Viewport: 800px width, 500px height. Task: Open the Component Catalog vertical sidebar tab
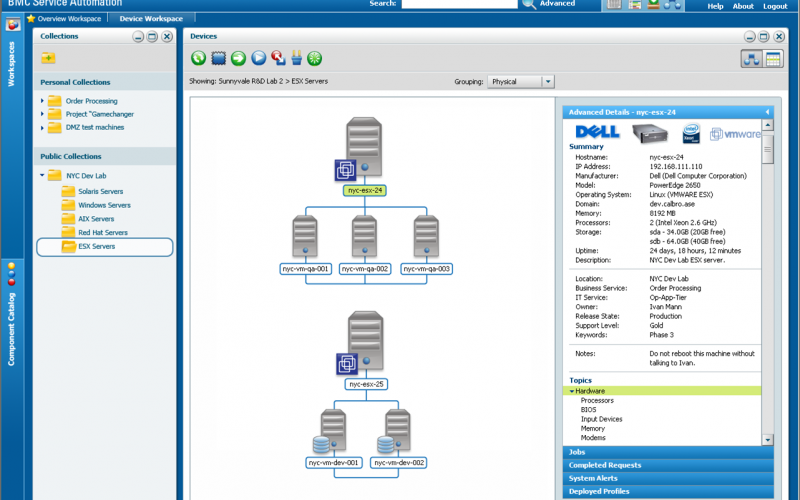(11, 329)
